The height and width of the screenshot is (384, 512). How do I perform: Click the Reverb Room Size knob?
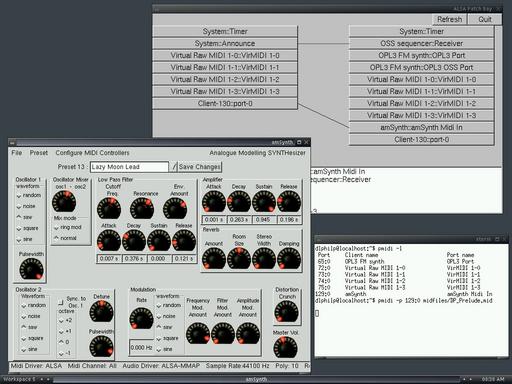(x=239, y=258)
